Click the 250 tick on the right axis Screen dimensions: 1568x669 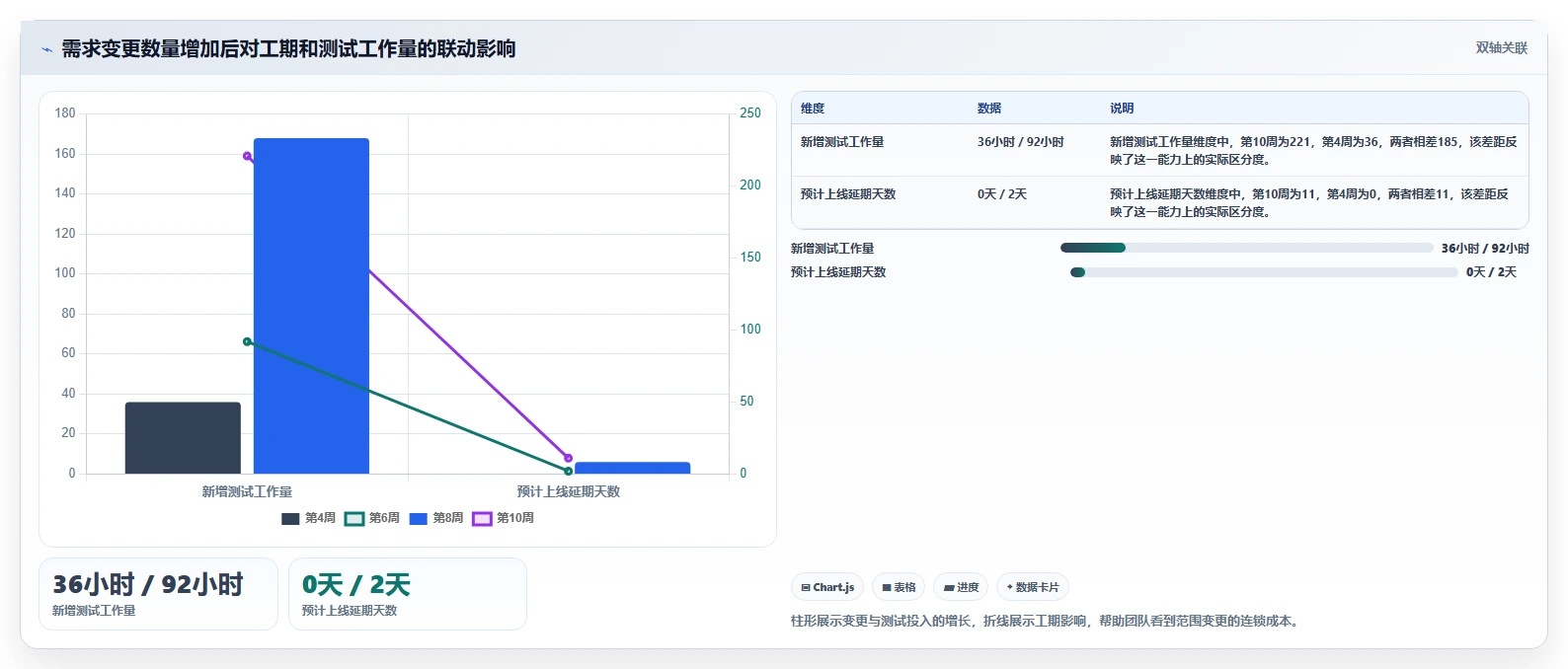pos(750,113)
